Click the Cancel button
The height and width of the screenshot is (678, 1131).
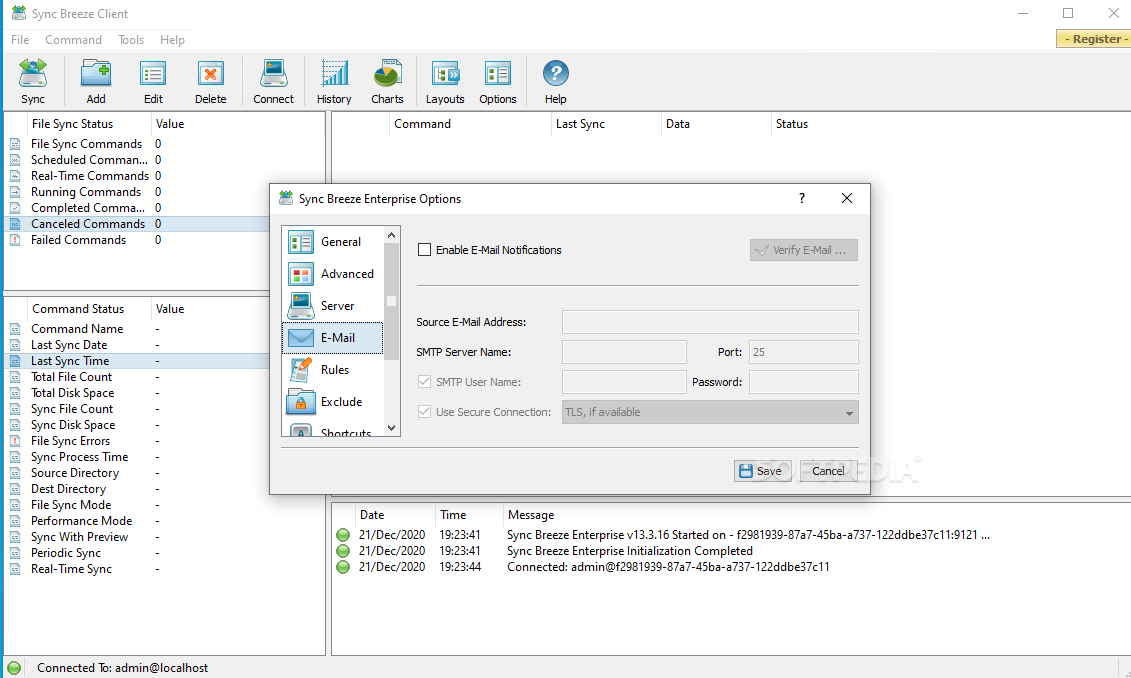tap(828, 471)
